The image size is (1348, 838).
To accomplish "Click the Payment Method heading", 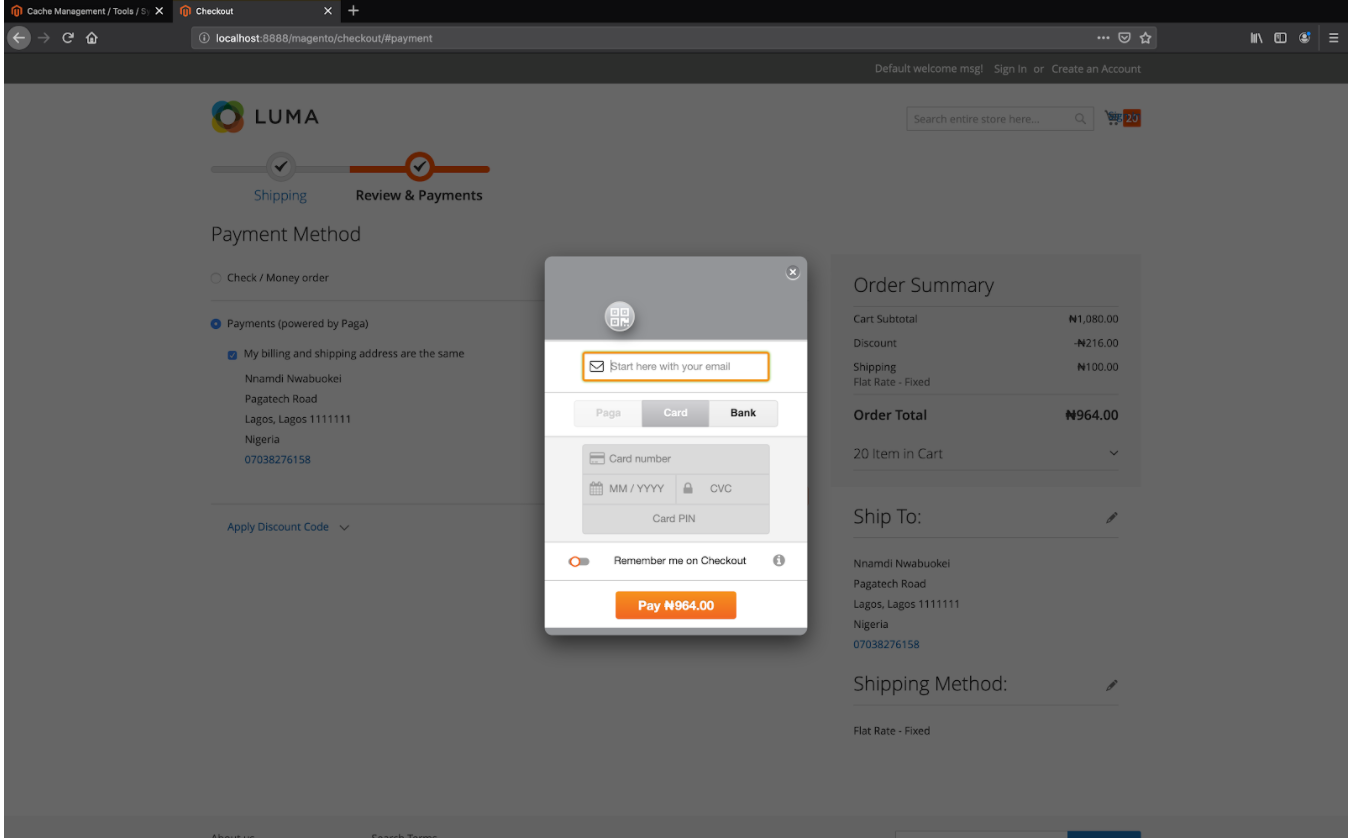I will coord(286,234).
